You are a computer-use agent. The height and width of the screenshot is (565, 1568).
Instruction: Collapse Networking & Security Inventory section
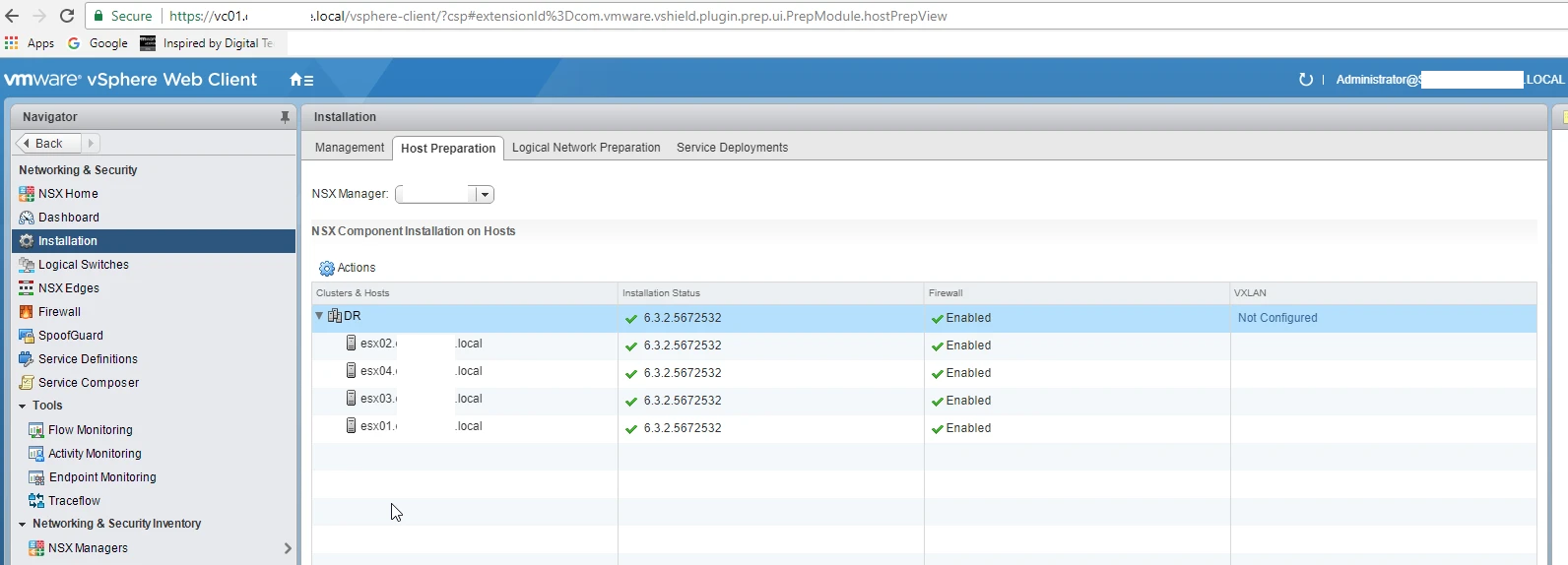coord(23,524)
